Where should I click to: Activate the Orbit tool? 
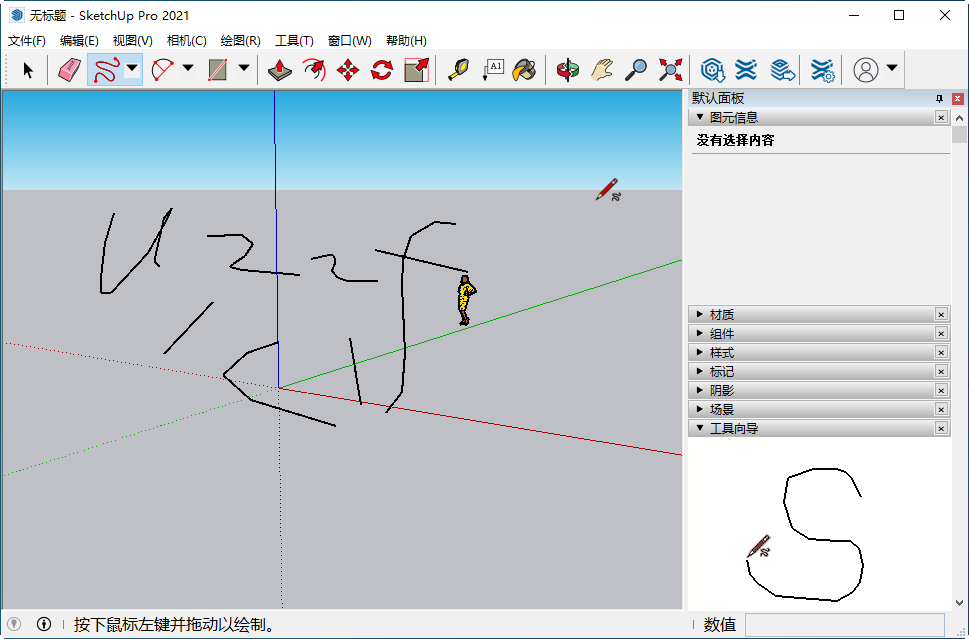click(568, 69)
